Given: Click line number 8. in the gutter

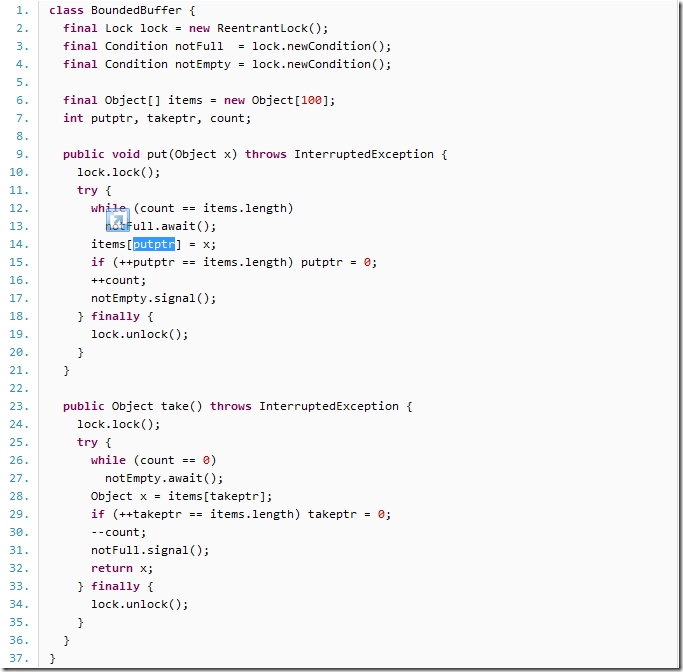Looking at the screenshot, I should [22, 136].
